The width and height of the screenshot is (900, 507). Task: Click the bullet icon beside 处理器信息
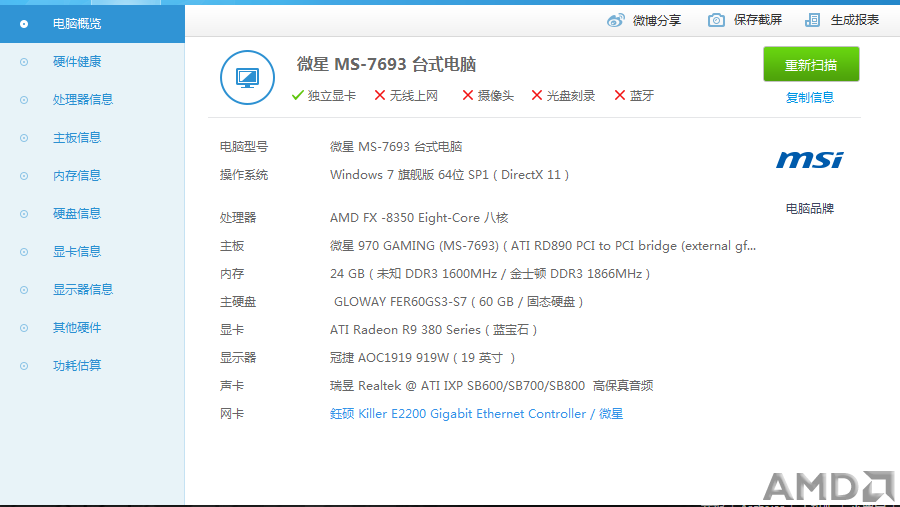(x=24, y=100)
